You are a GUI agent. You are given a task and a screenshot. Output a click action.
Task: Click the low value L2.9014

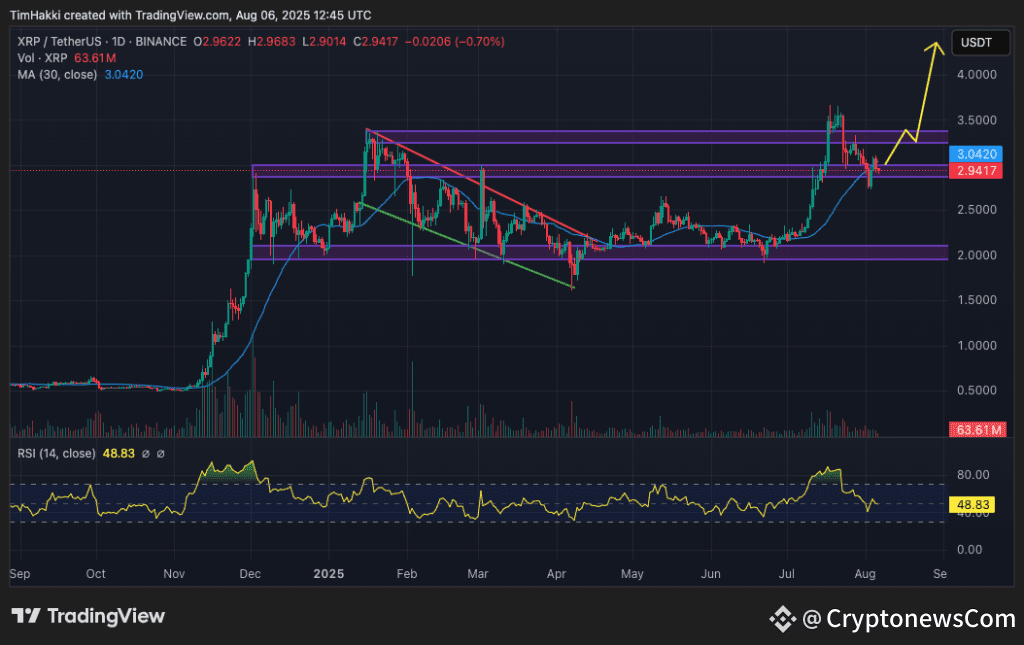(324, 42)
